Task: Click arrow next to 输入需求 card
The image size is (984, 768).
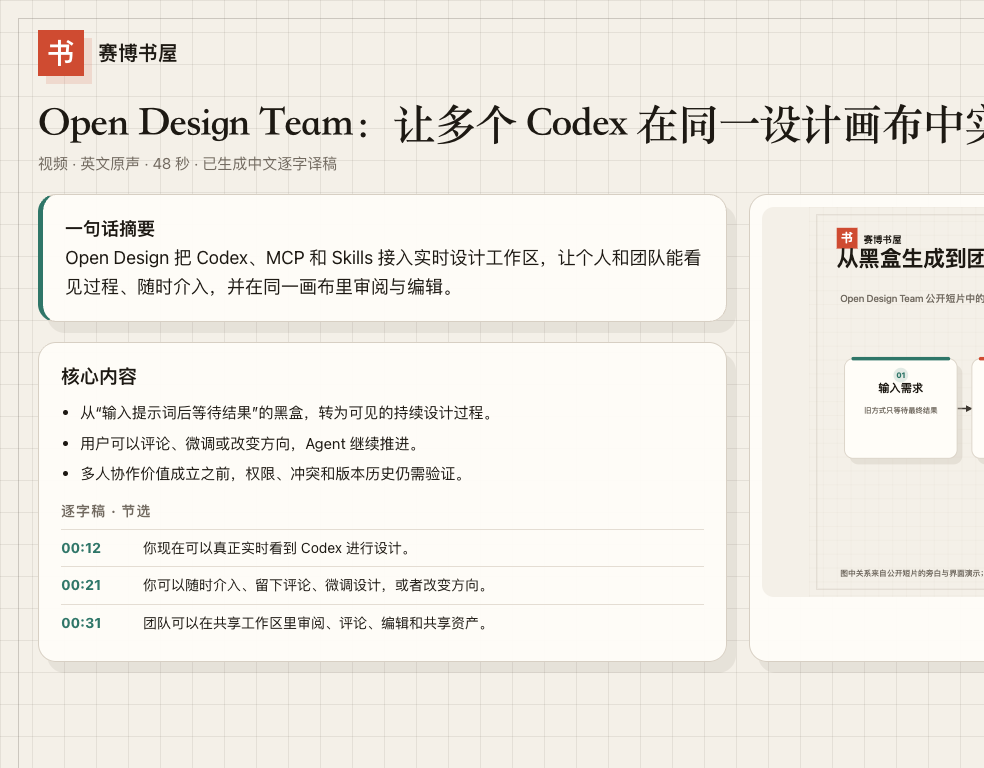Action: point(965,408)
